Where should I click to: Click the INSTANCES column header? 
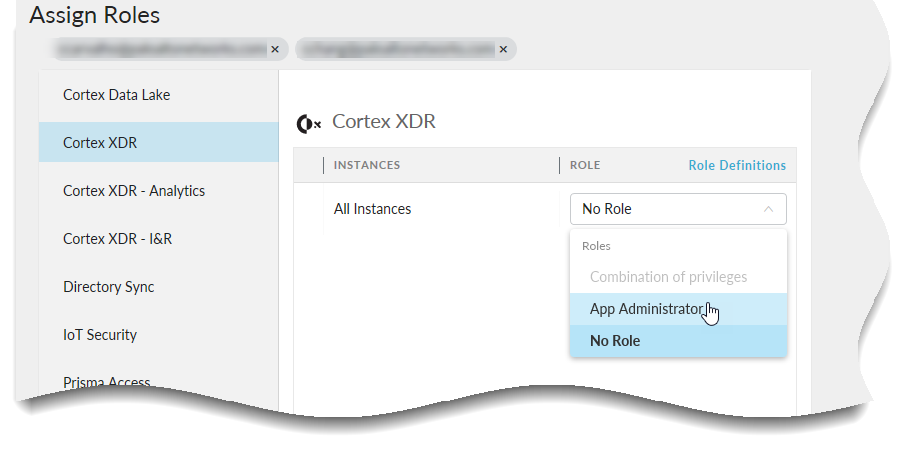[x=367, y=166]
